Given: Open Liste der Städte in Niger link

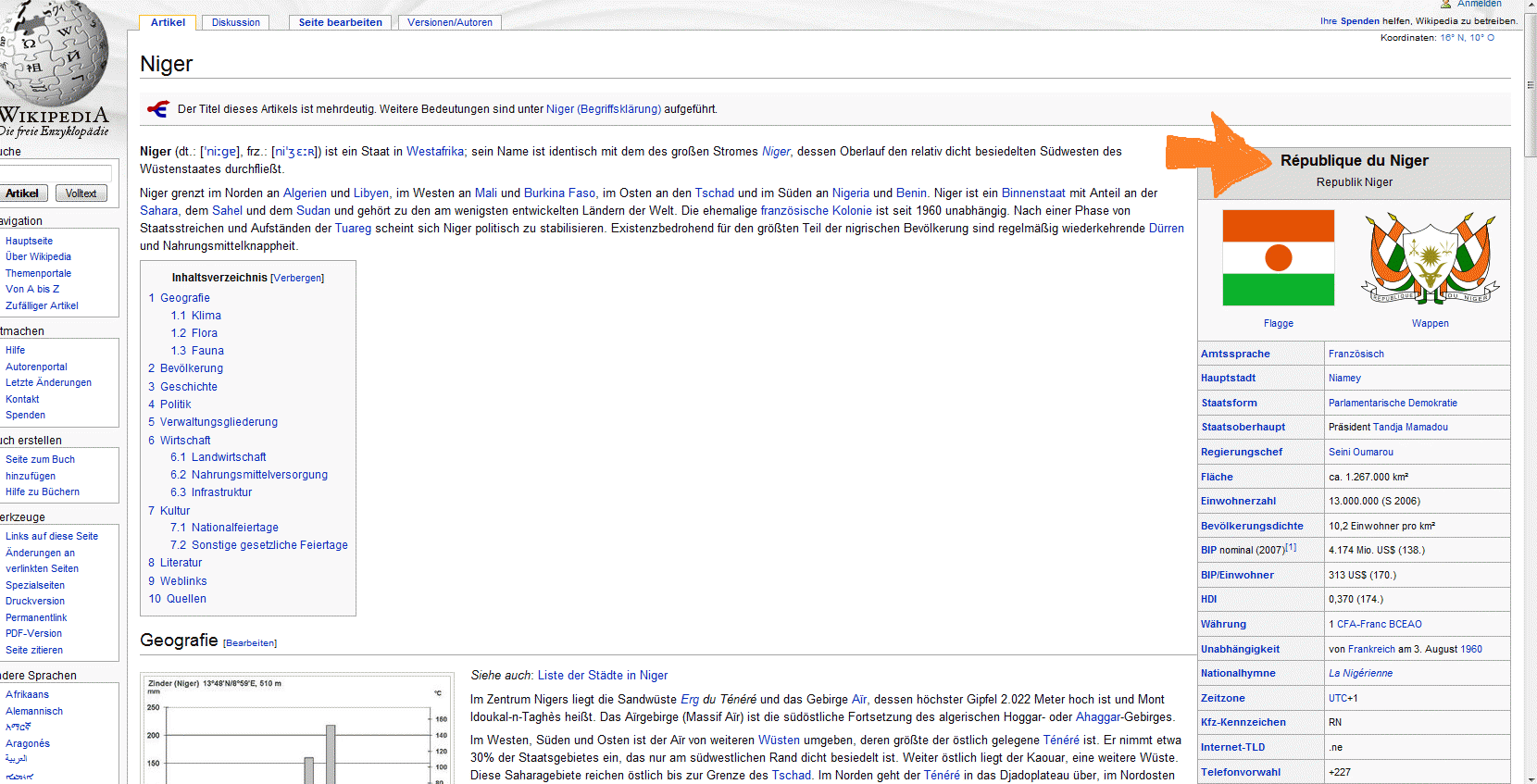Looking at the screenshot, I should coord(603,676).
